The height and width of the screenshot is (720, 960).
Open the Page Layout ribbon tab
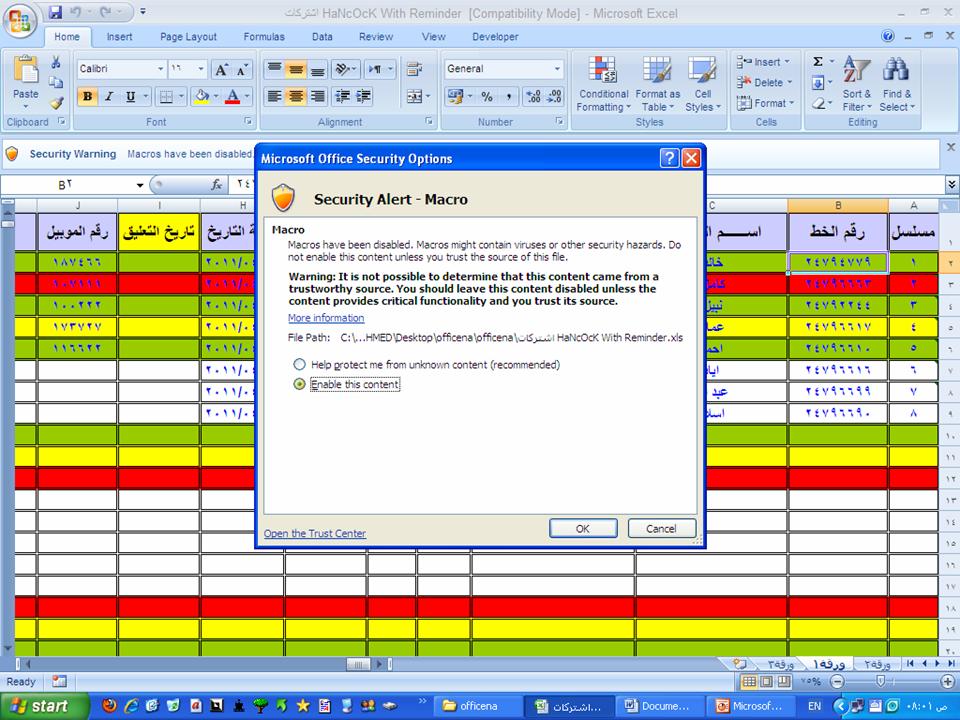click(x=189, y=37)
